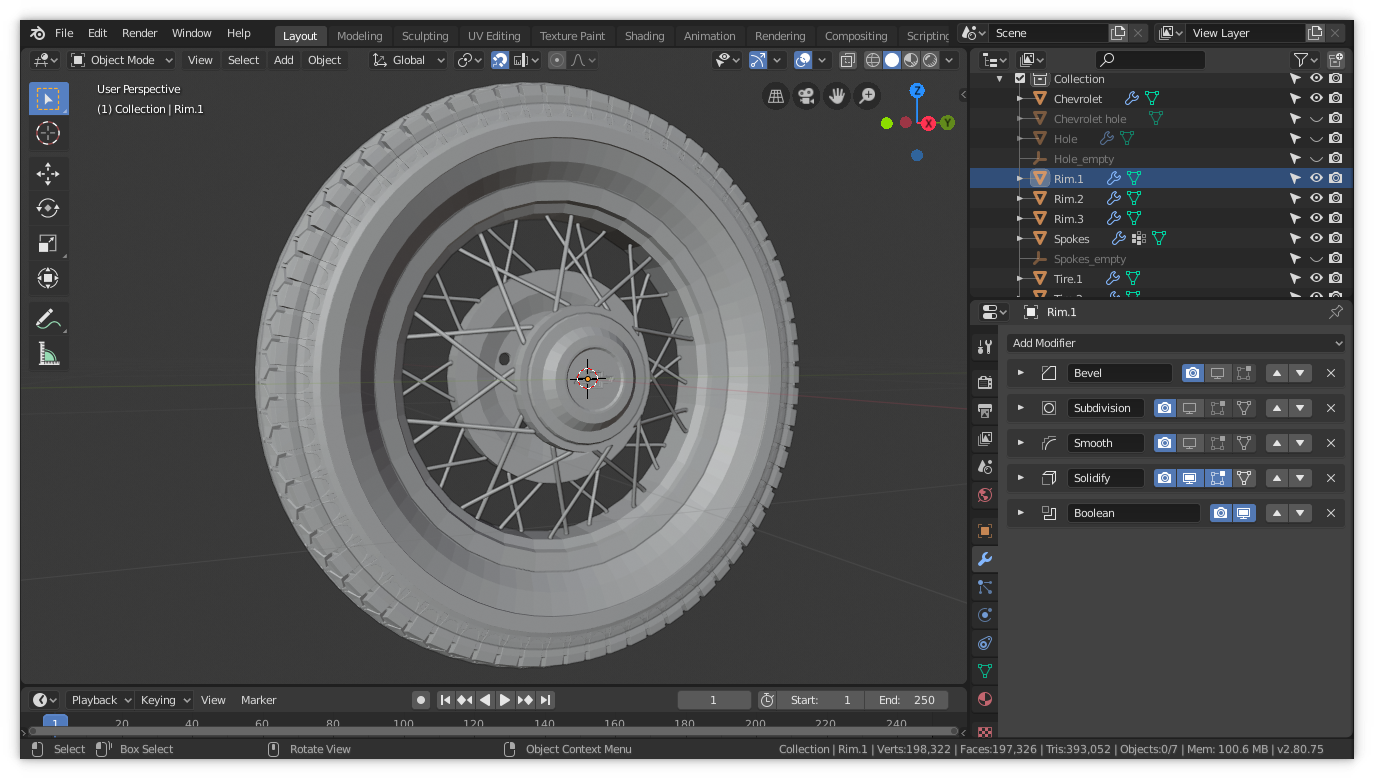
Task: Toggle Collection checkbox in outliner
Action: (x=1020, y=78)
